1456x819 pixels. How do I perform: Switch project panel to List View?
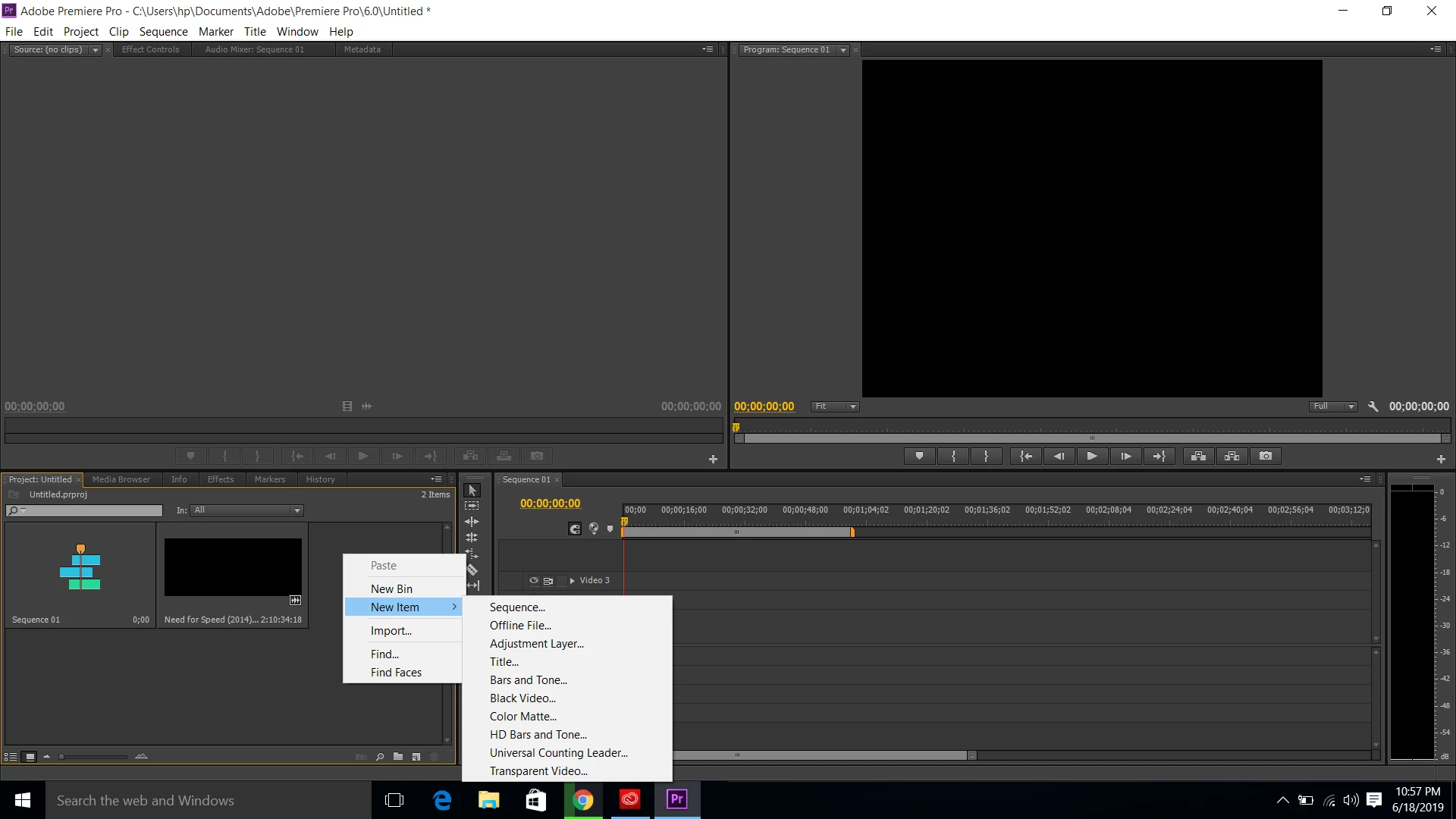coord(11,757)
